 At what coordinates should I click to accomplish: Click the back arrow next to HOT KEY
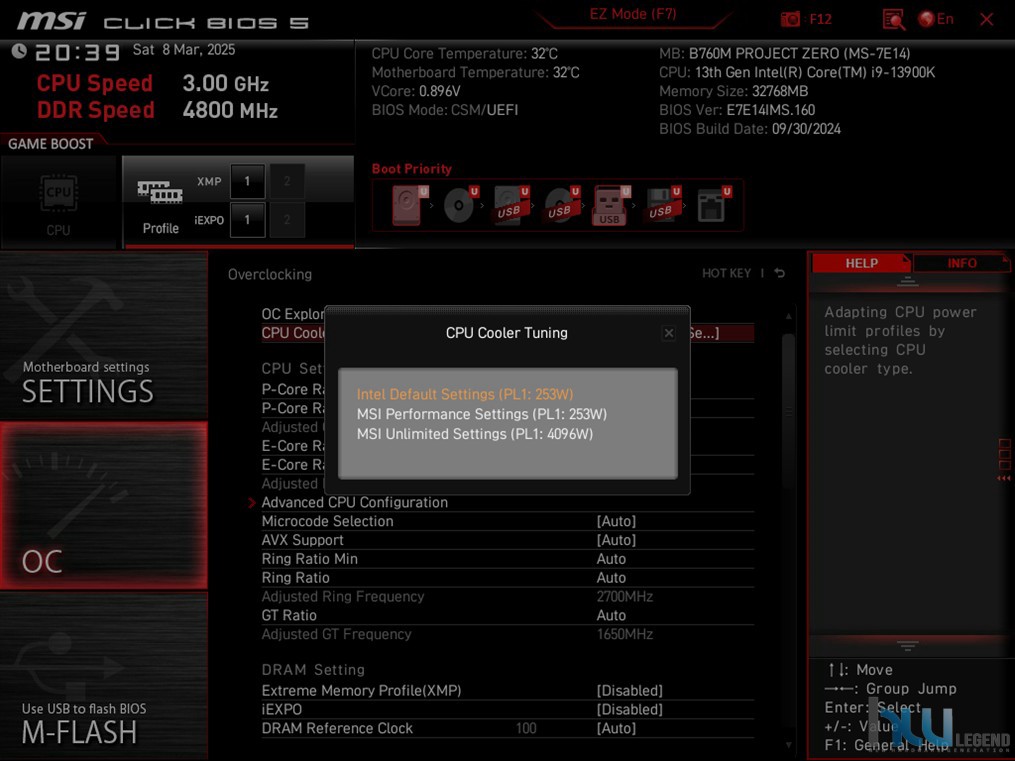coord(779,273)
